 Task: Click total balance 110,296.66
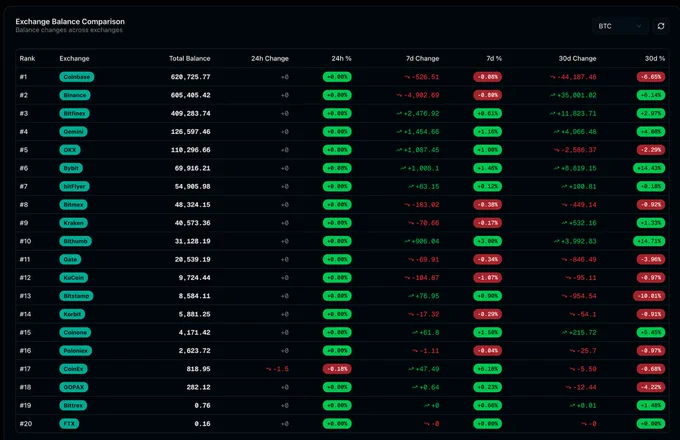[190, 150]
